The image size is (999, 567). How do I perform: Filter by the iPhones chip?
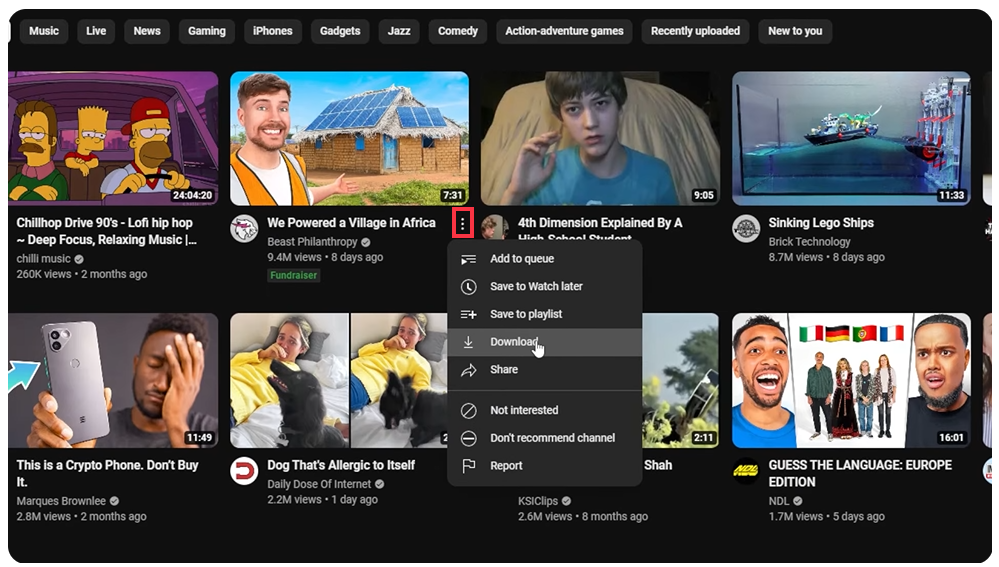coord(273,31)
